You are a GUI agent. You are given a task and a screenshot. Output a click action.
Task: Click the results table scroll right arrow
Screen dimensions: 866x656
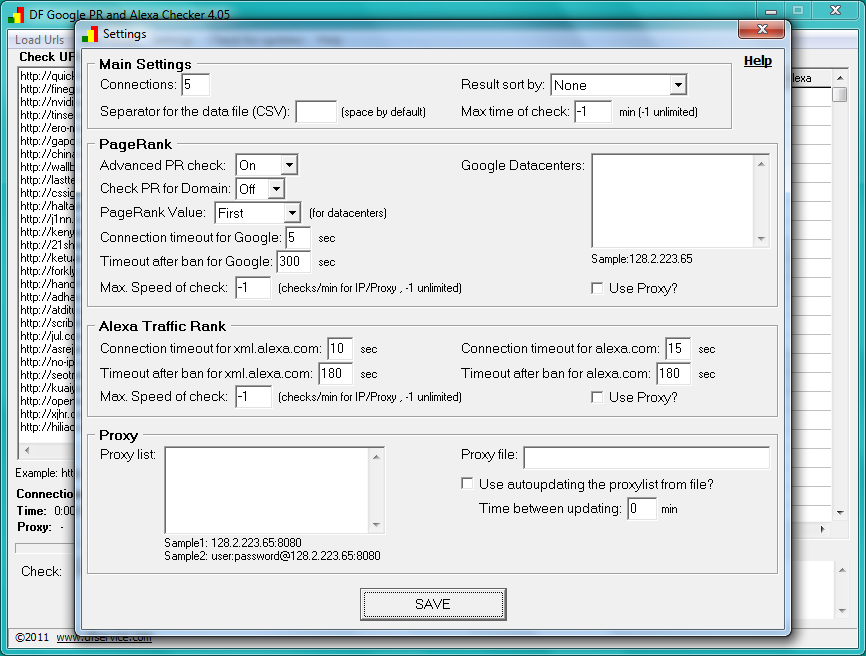pyautogui.click(x=822, y=529)
